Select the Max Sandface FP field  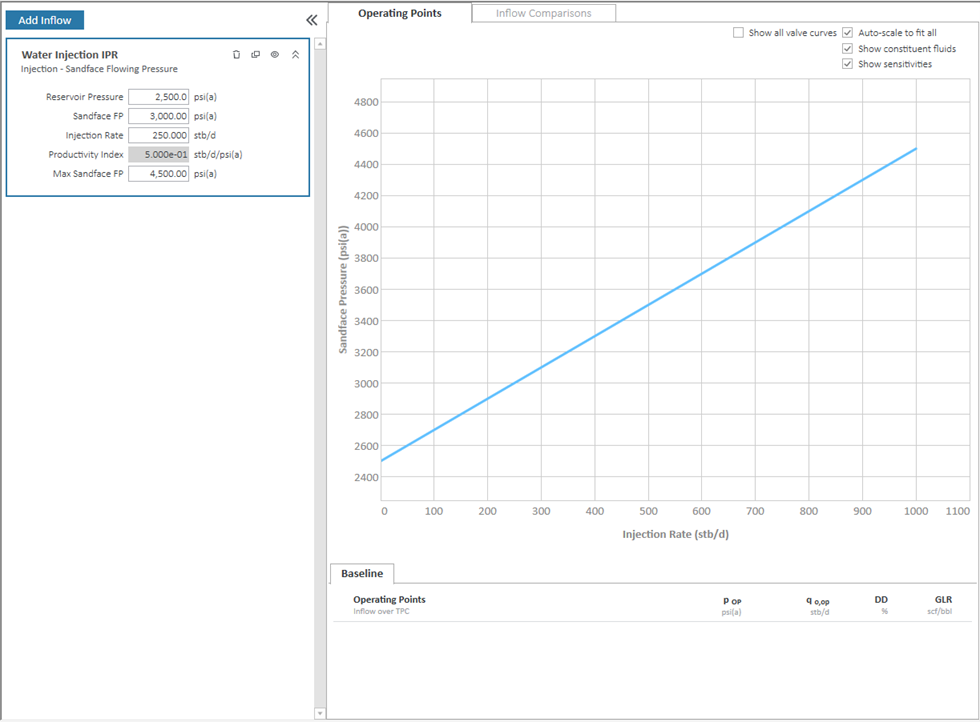[x=158, y=173]
